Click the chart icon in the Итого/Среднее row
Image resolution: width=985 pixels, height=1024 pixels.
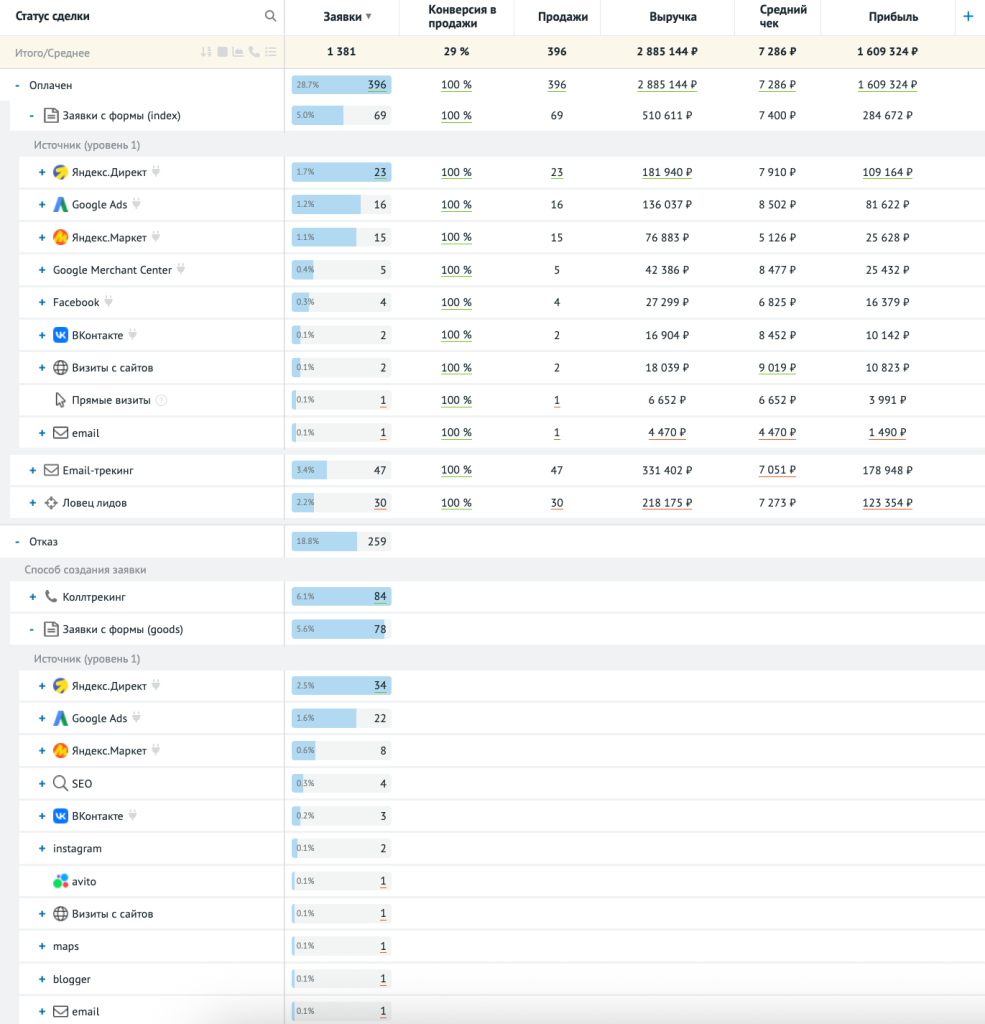[238, 52]
